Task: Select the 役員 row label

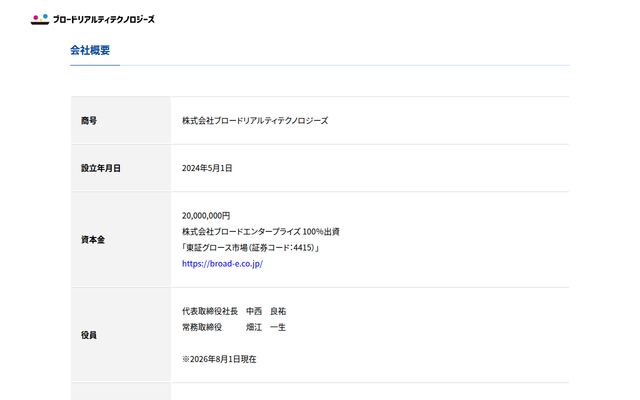Action: [89, 335]
